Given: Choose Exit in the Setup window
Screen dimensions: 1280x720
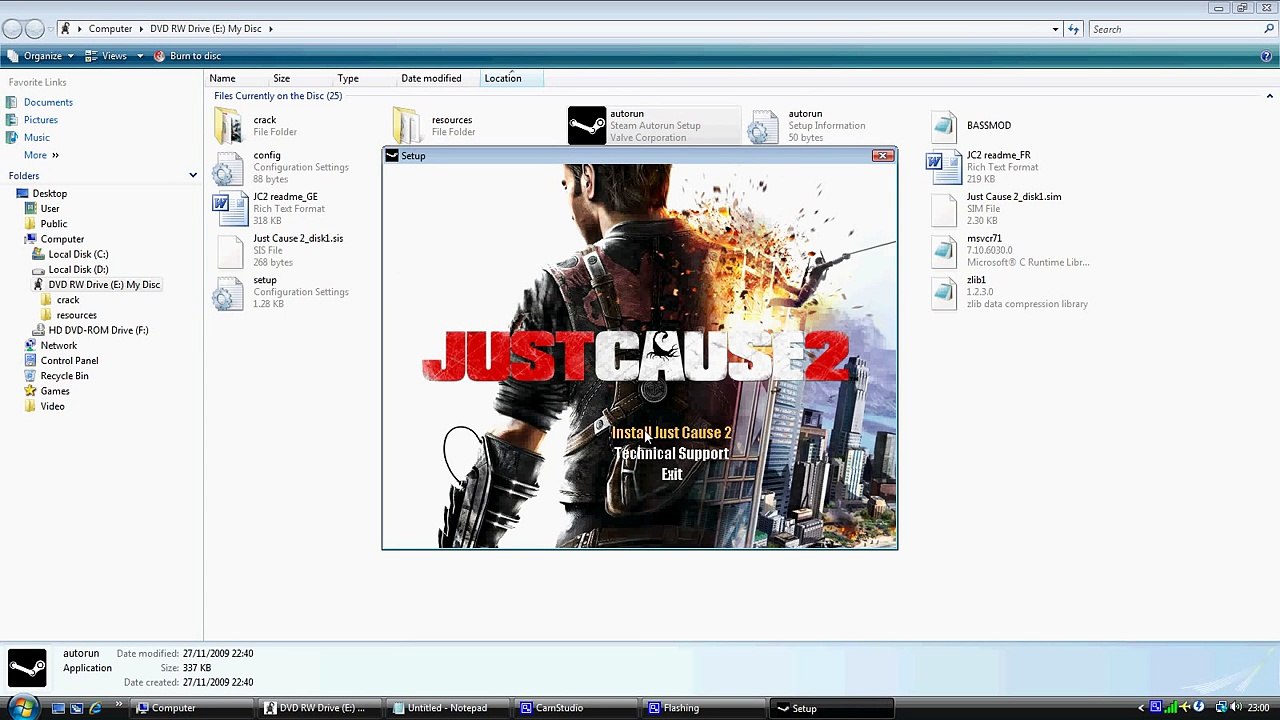Looking at the screenshot, I should (671, 475).
